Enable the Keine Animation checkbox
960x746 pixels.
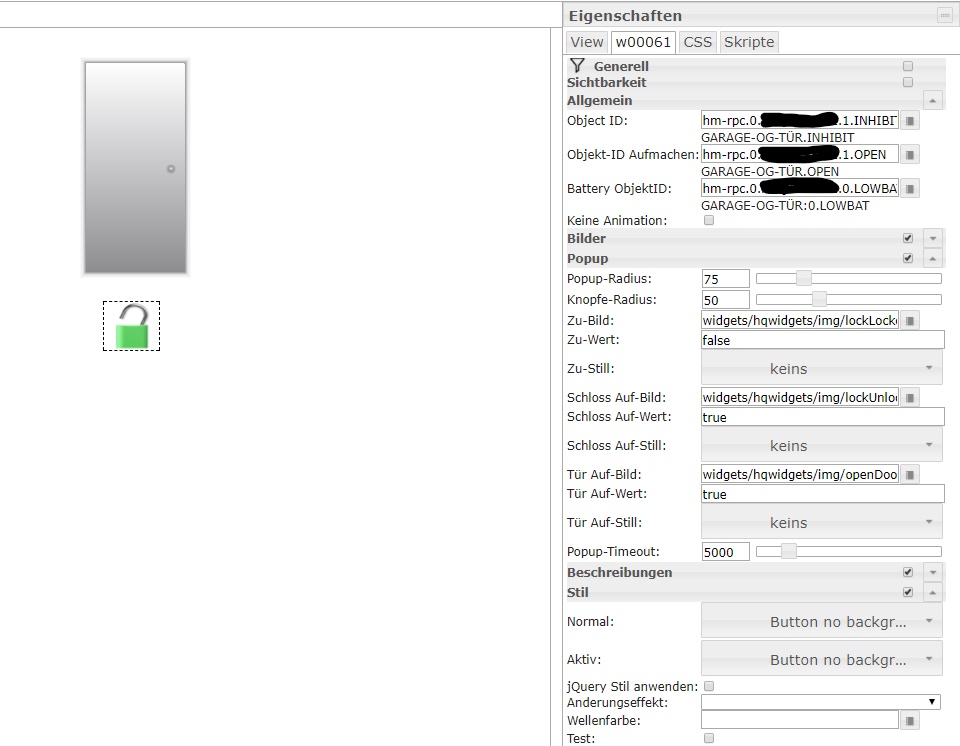point(709,220)
